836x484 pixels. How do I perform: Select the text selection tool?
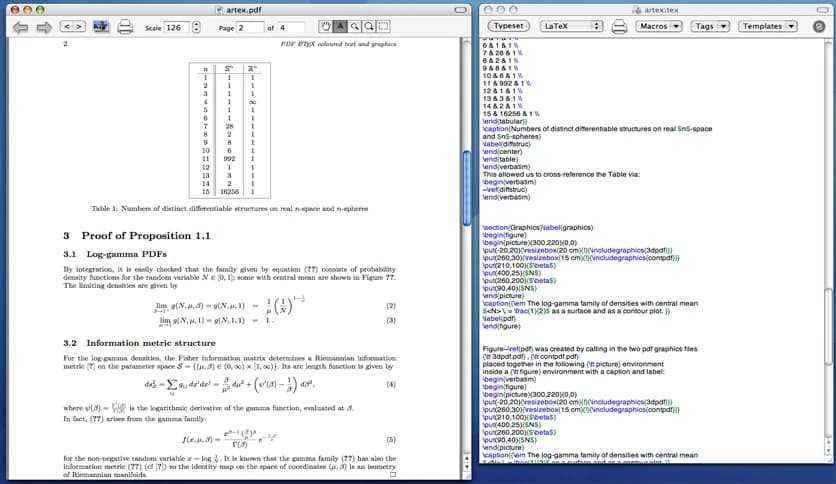[x=340, y=26]
